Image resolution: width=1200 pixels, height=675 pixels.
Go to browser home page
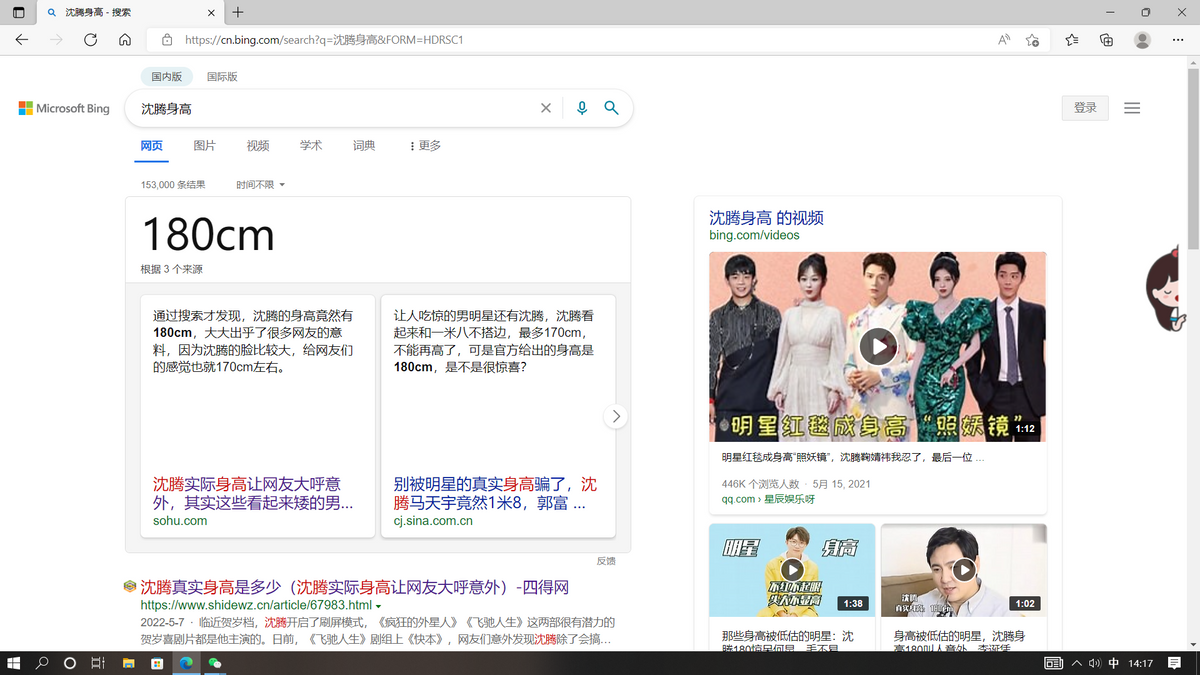click(x=125, y=40)
